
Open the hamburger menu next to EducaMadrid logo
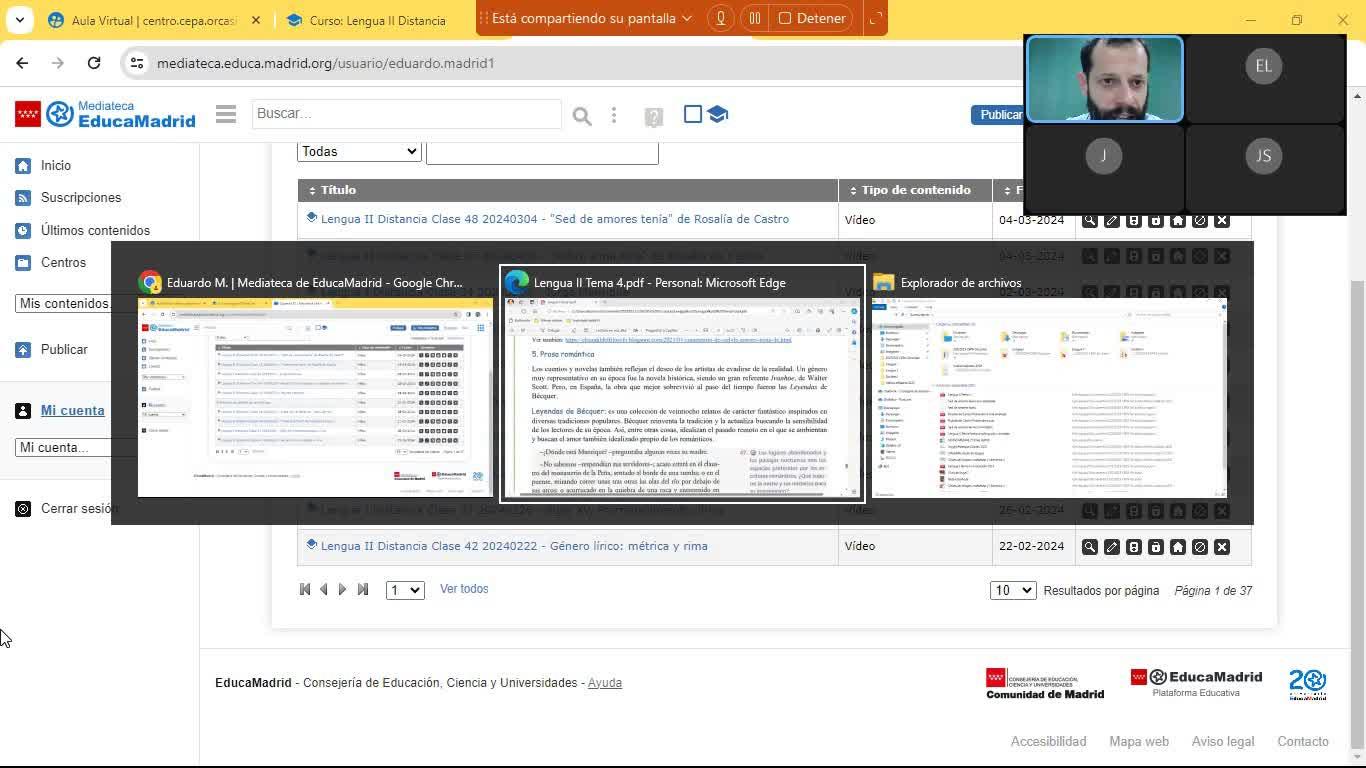coord(226,114)
